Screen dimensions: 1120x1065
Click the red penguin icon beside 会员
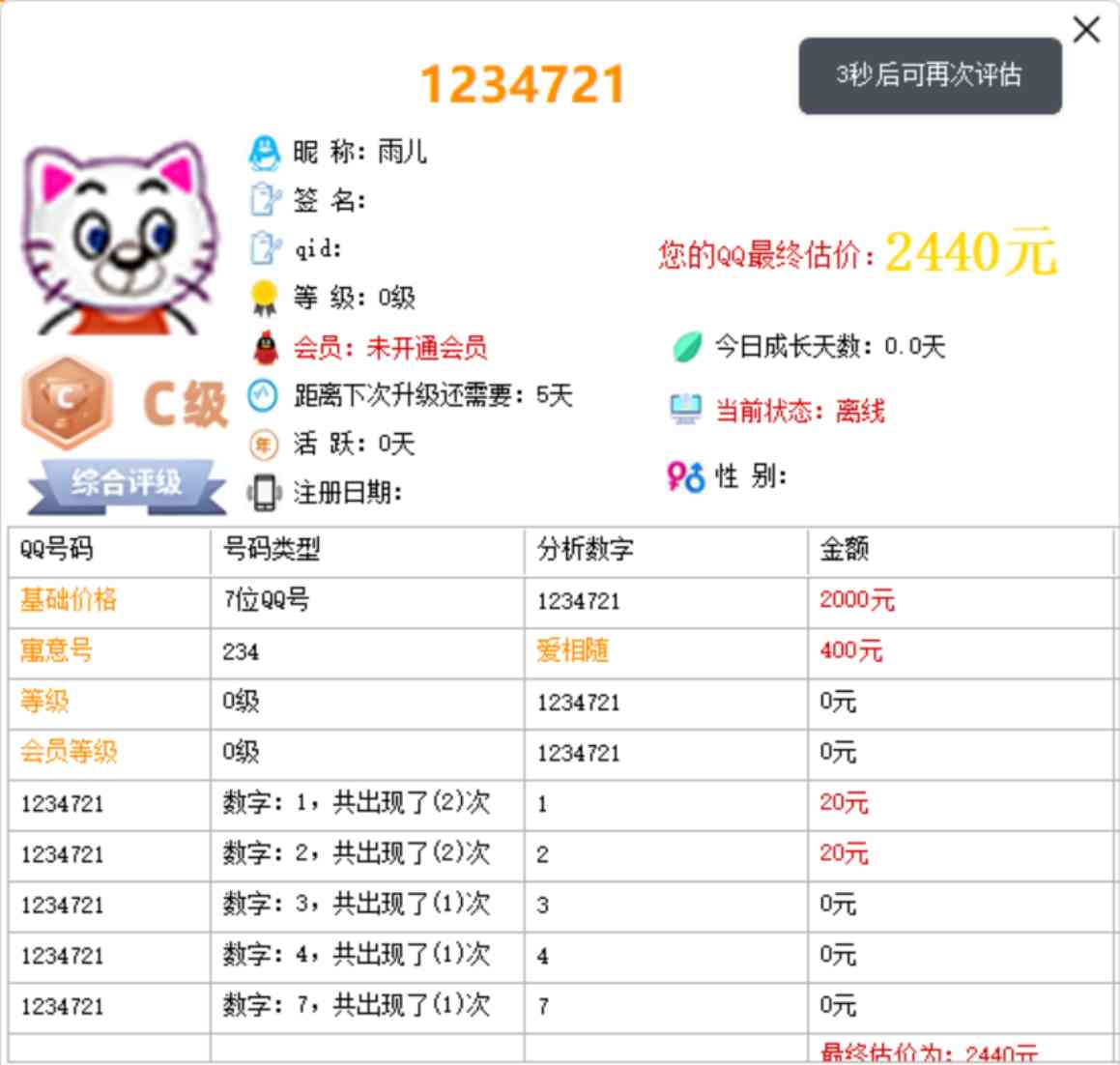coord(266,348)
